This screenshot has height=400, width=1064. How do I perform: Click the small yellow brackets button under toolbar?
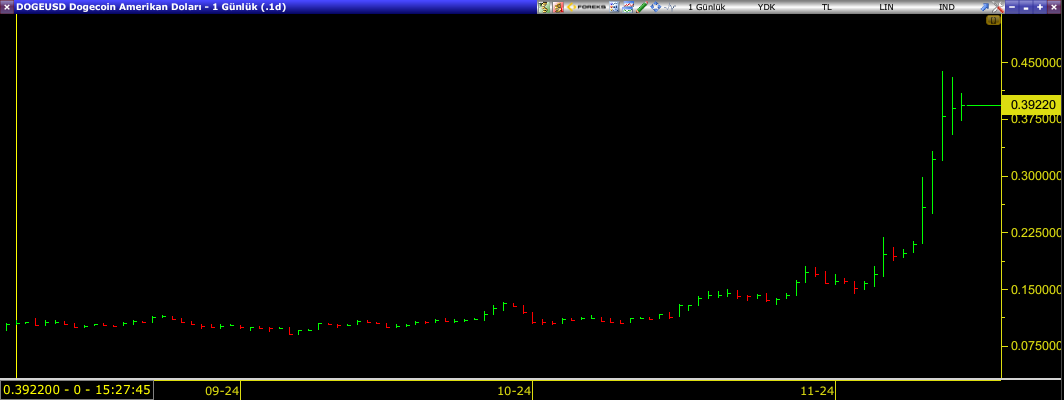(x=993, y=20)
